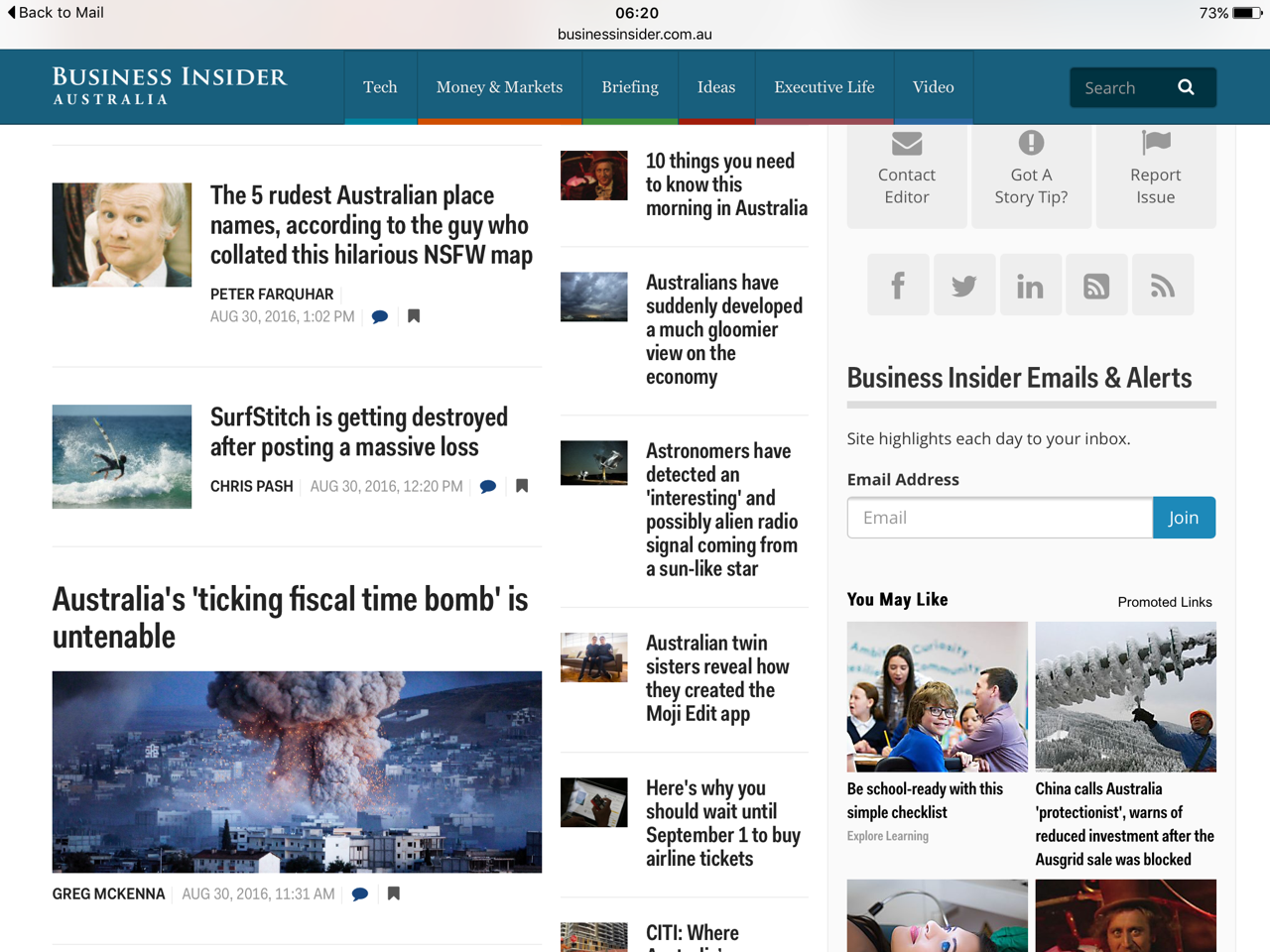Tap the Back to Mail arrow

coord(11,12)
